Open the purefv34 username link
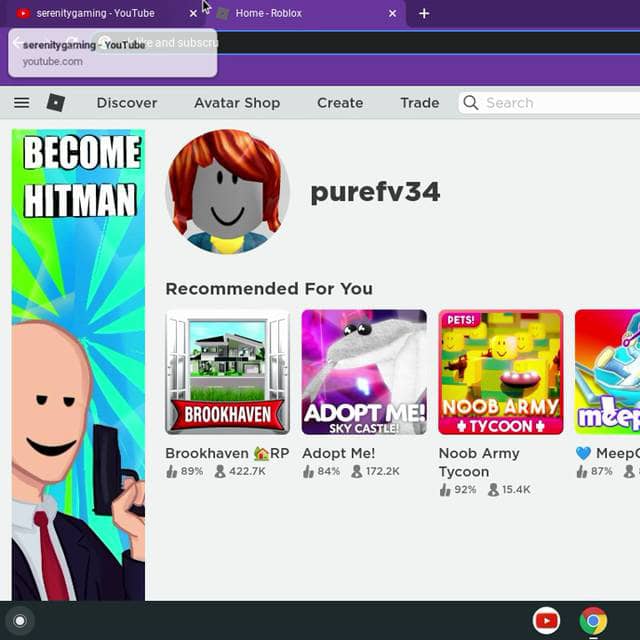640x640 pixels. click(x=375, y=192)
